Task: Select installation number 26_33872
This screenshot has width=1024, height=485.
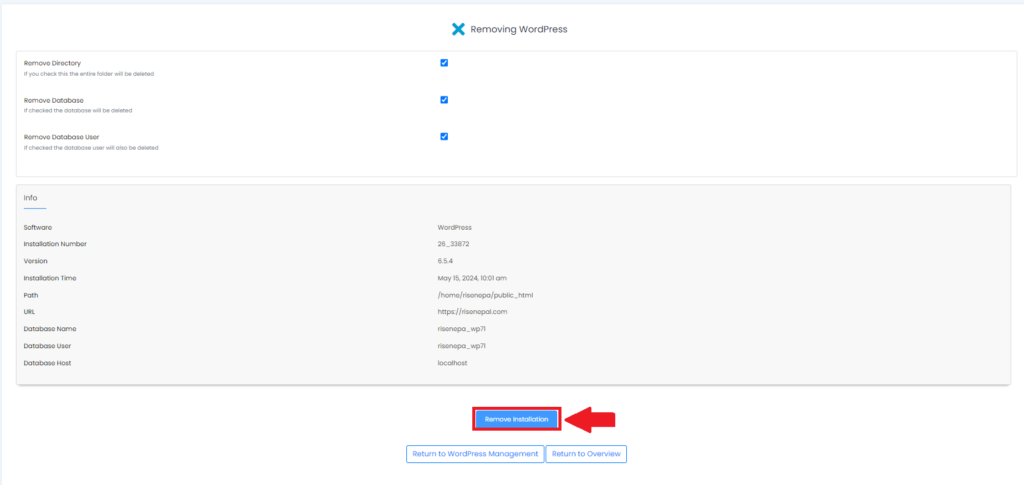Action: (x=454, y=244)
